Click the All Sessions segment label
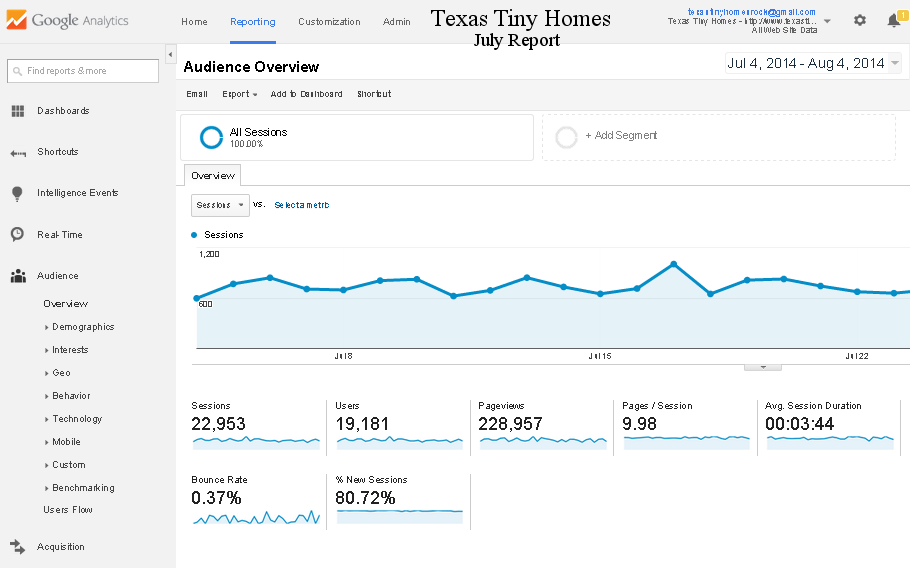The width and height of the screenshot is (910, 568). click(258, 132)
